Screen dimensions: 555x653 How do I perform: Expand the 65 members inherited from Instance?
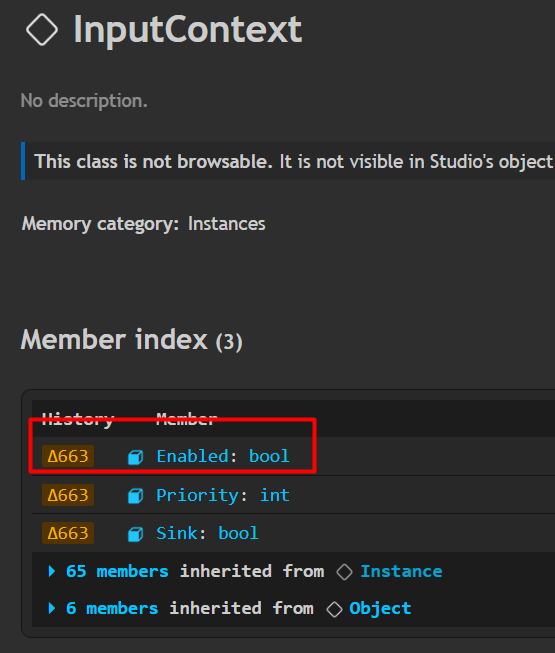tap(52, 571)
